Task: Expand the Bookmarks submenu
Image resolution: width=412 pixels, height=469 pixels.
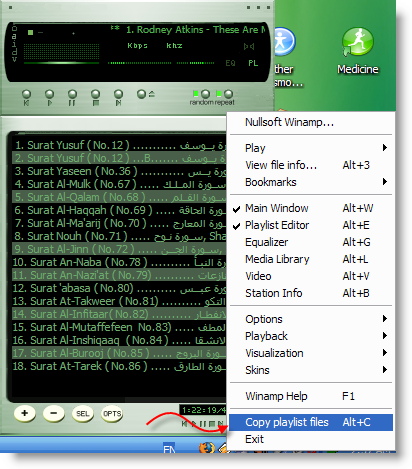Action: [311, 182]
